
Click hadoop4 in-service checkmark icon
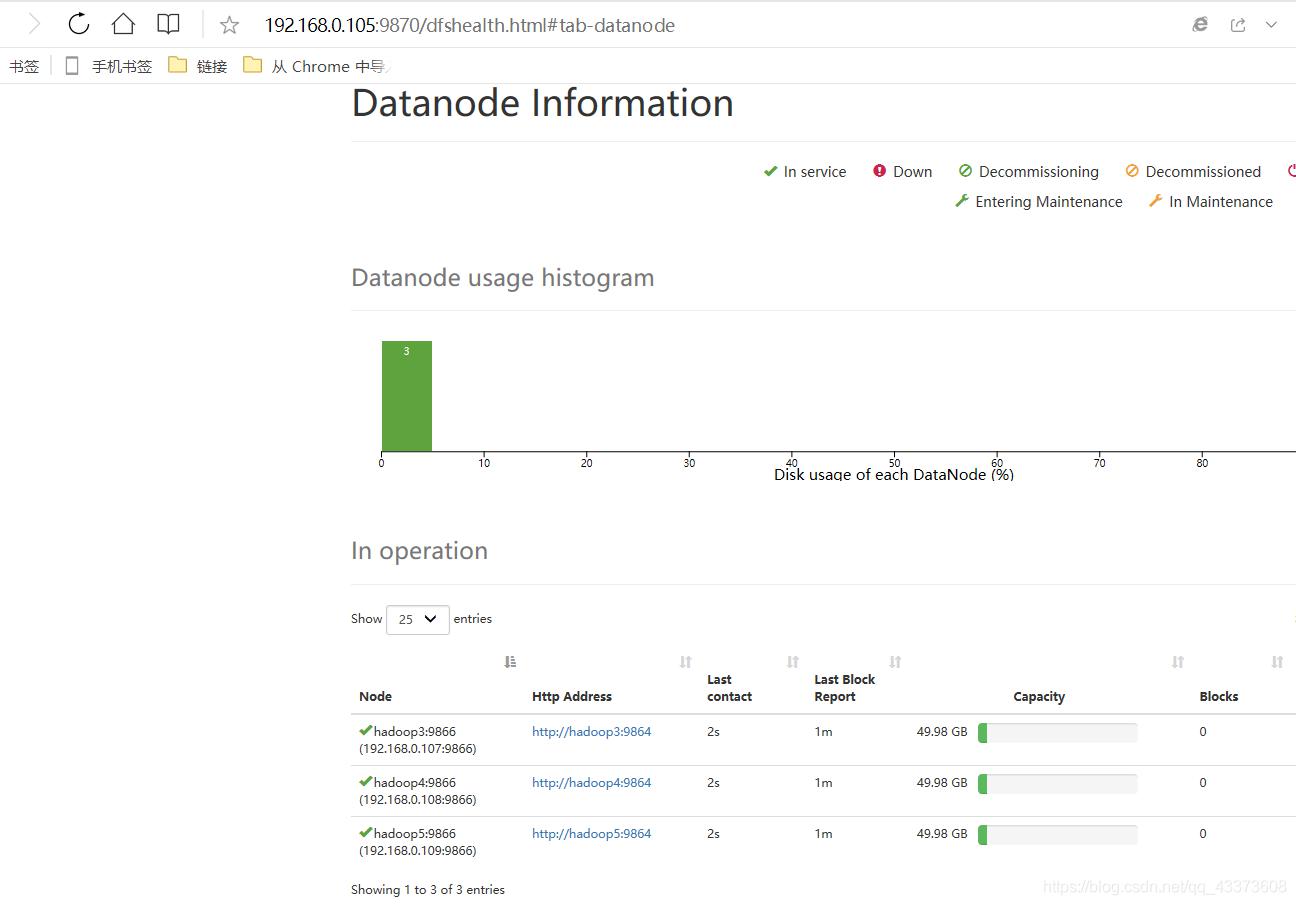[x=366, y=781]
